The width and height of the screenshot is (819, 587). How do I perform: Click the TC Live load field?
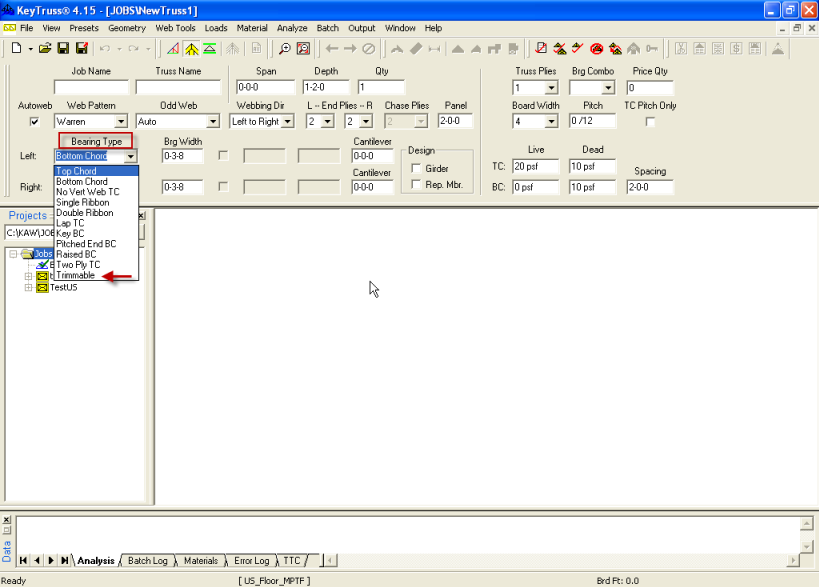pos(535,167)
